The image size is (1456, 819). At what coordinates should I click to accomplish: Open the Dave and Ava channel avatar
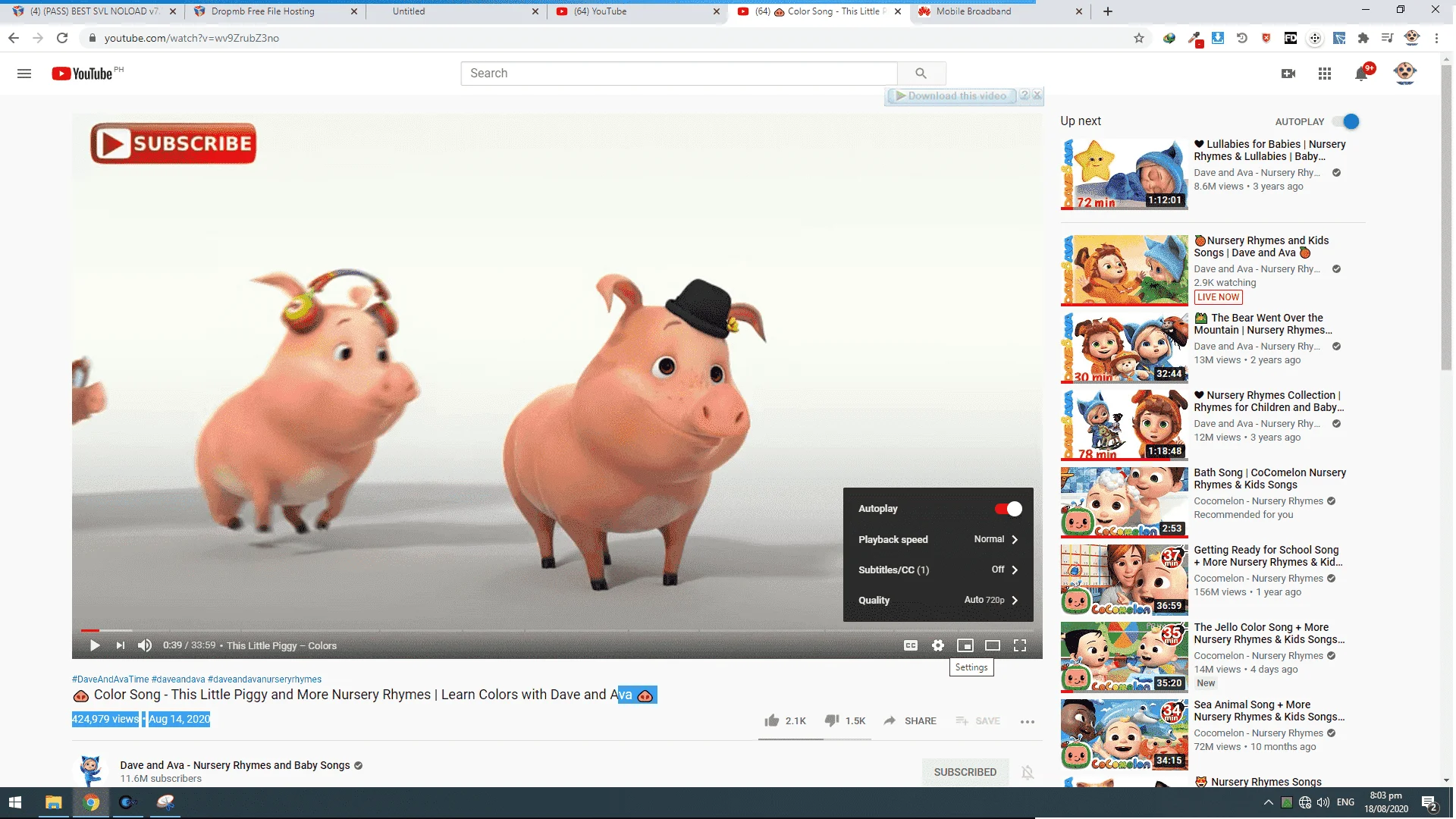click(x=91, y=771)
